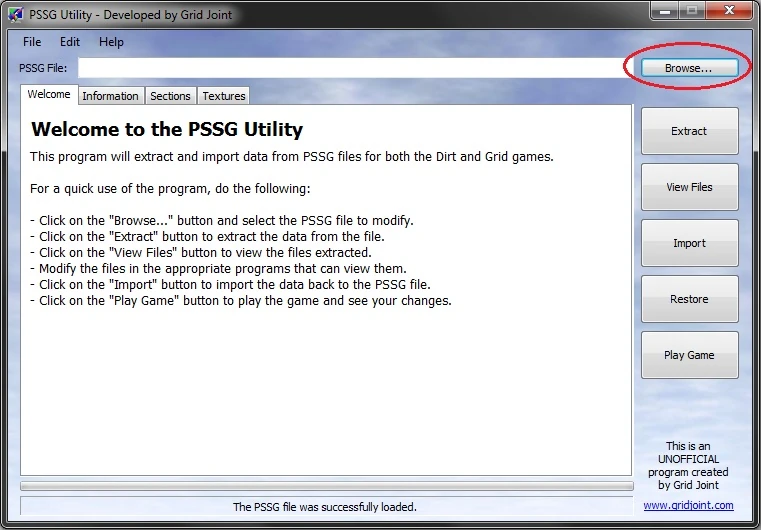Image resolution: width=761 pixels, height=530 pixels.
Task: Open the Help menu
Action: click(111, 42)
